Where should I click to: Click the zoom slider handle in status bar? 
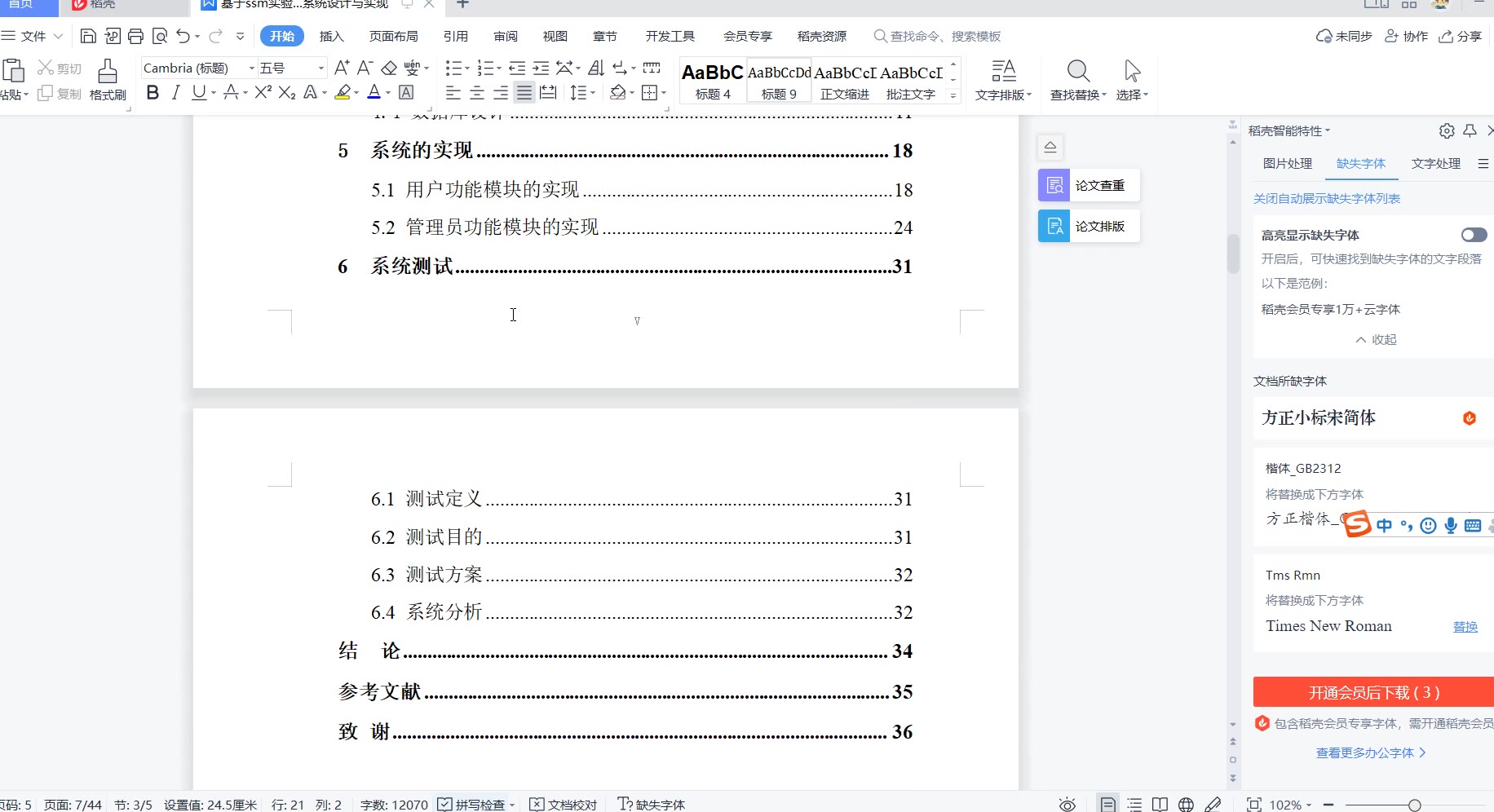(1414, 805)
